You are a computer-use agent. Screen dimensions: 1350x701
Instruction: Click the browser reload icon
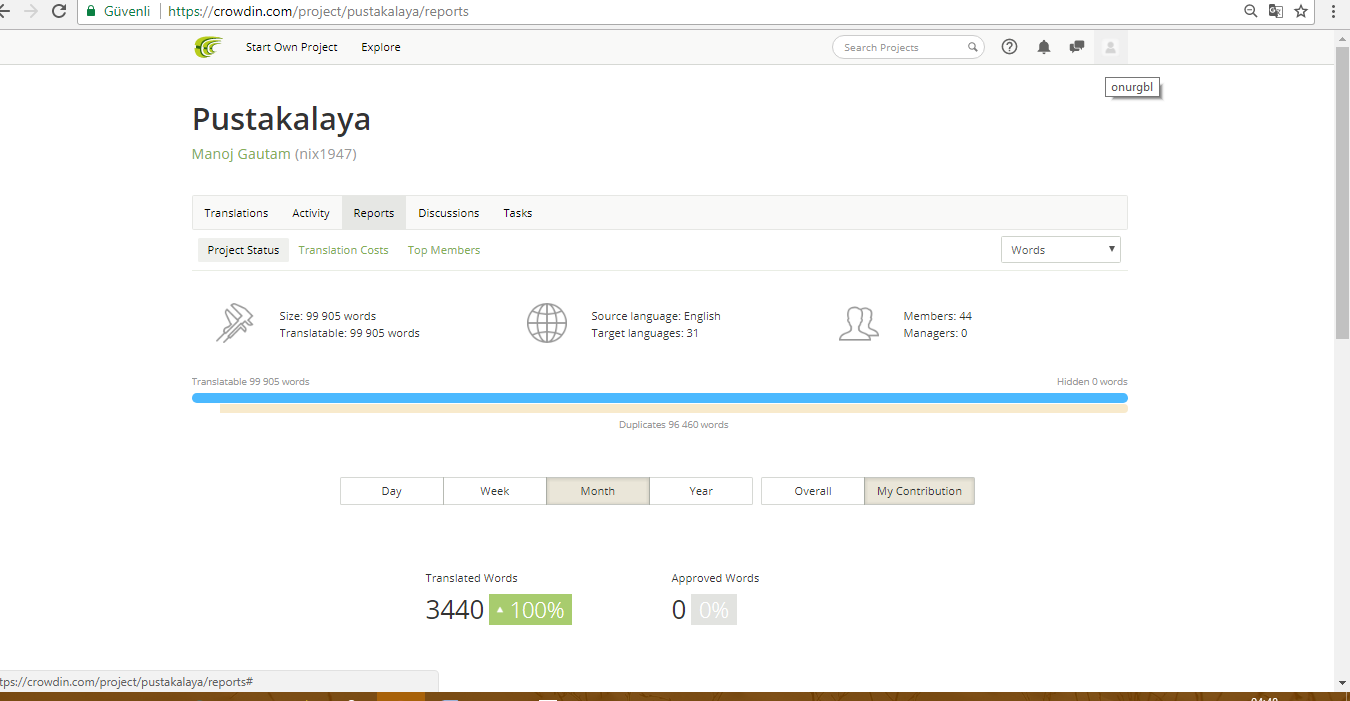pos(59,11)
